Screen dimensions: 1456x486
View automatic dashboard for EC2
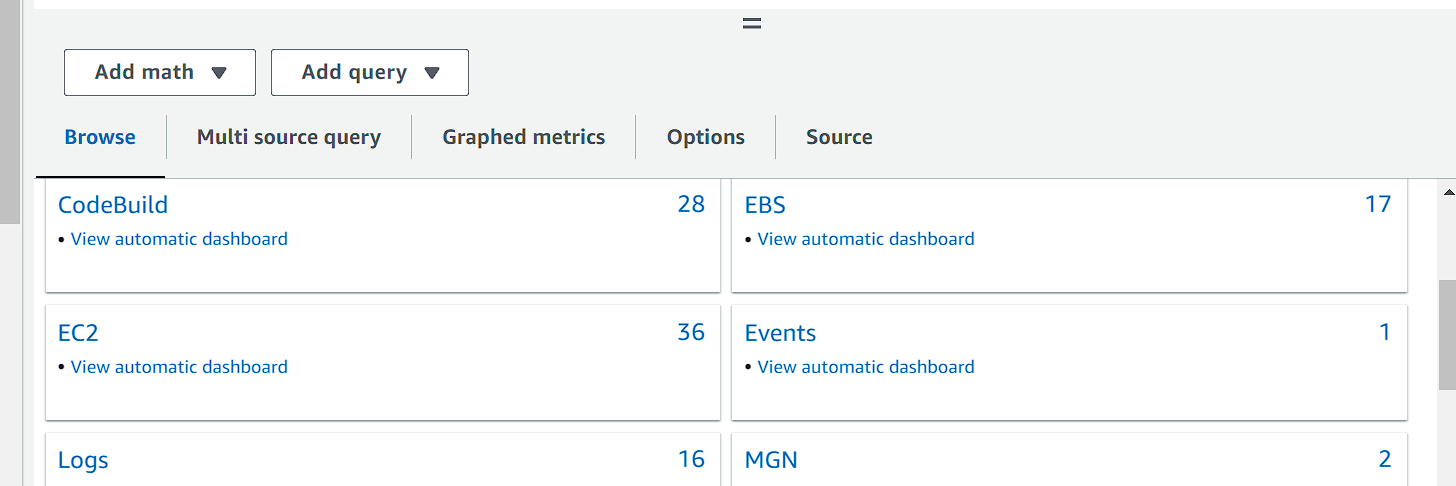click(179, 367)
